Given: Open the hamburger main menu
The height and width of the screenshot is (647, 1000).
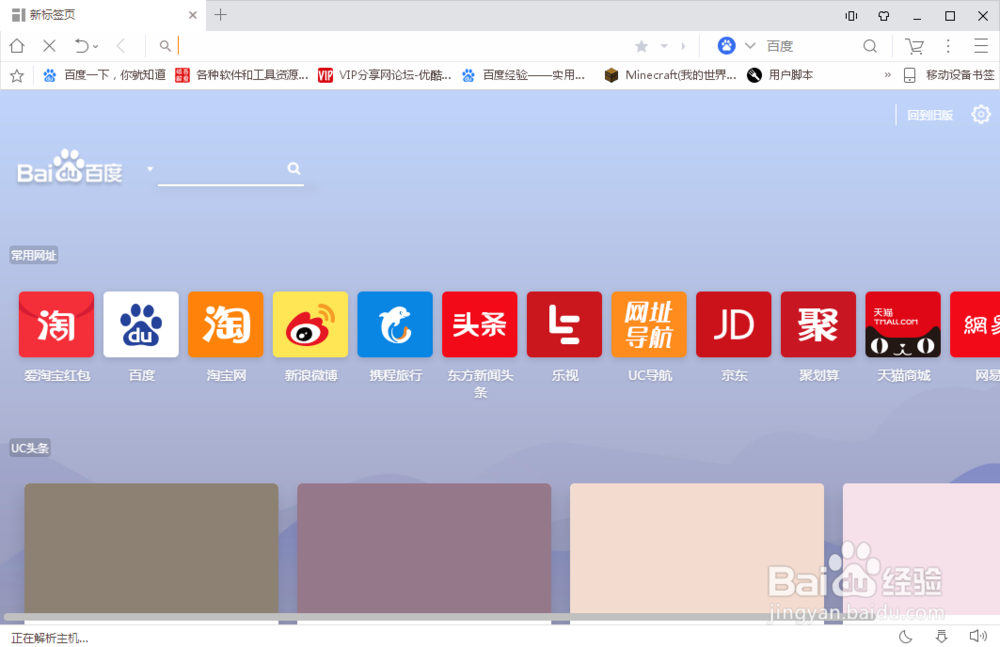Looking at the screenshot, I should [x=981, y=46].
